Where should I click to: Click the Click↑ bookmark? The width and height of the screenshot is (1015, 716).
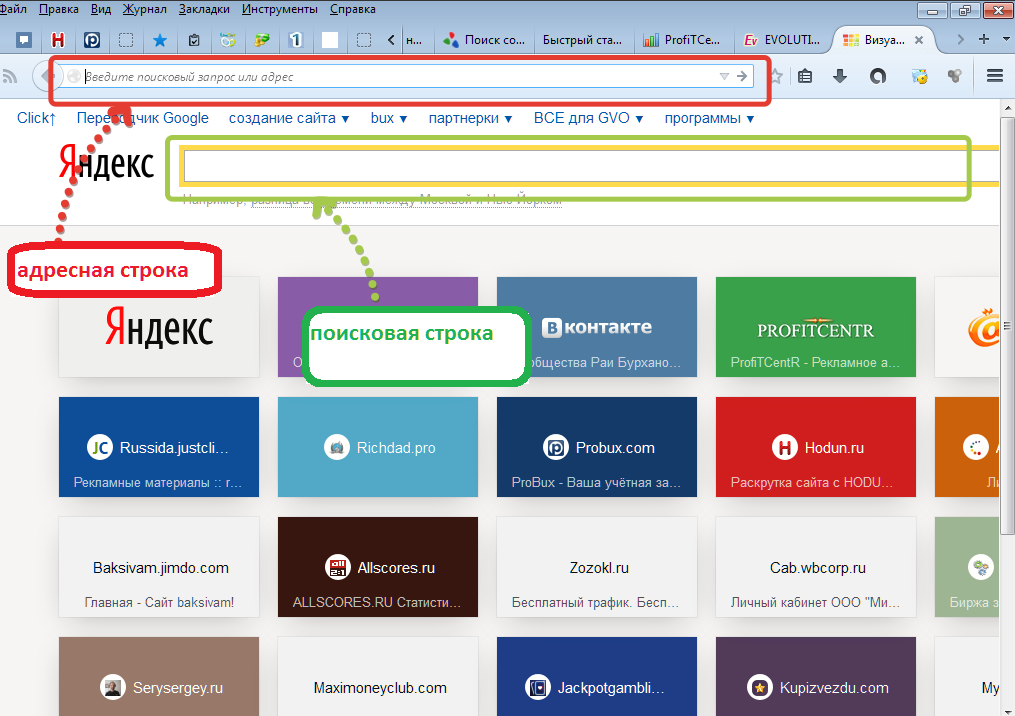[36, 118]
